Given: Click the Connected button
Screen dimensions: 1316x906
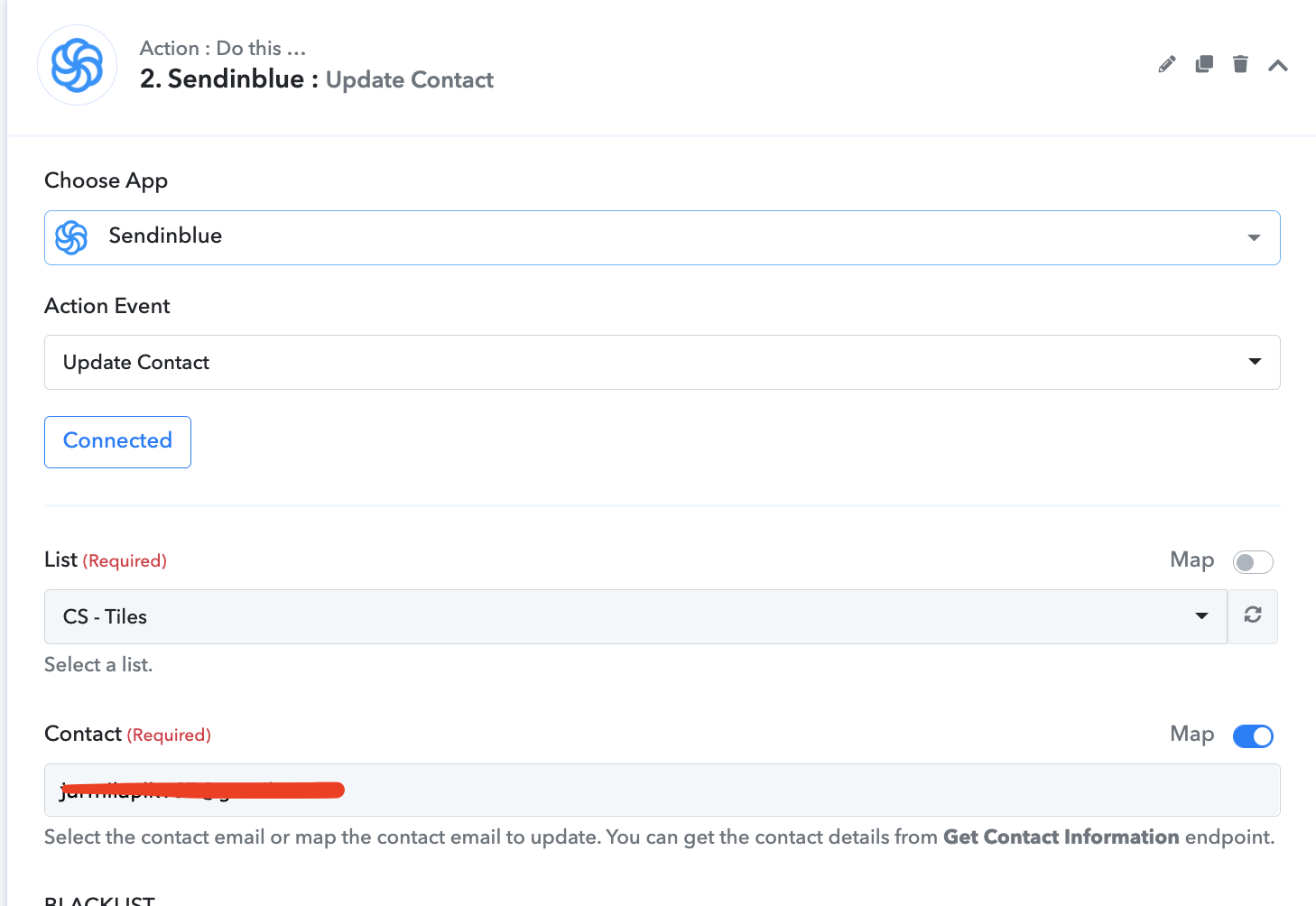Looking at the screenshot, I should click(x=117, y=441).
